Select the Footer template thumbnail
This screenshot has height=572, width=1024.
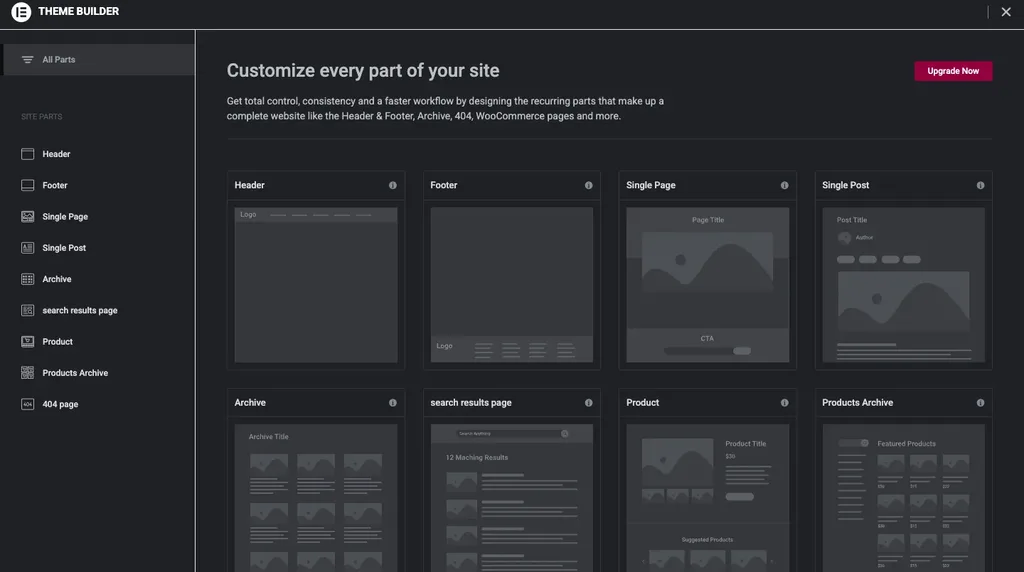coord(512,285)
